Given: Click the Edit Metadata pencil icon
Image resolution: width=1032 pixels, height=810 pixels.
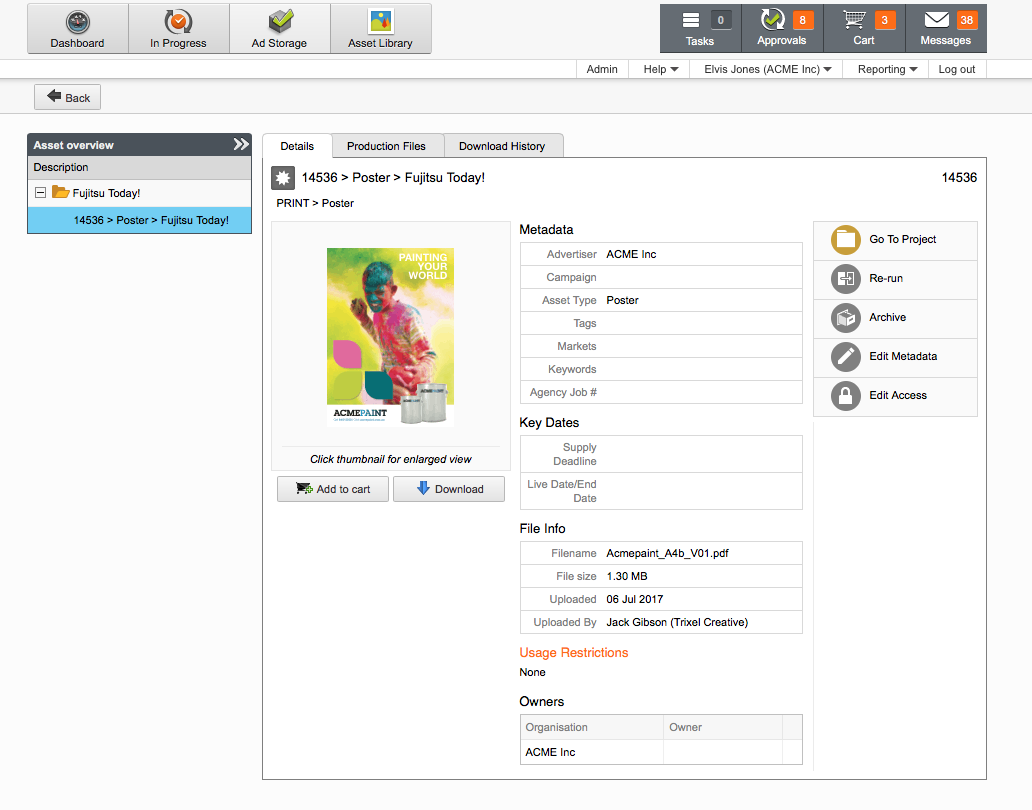Looking at the screenshot, I should (846, 357).
